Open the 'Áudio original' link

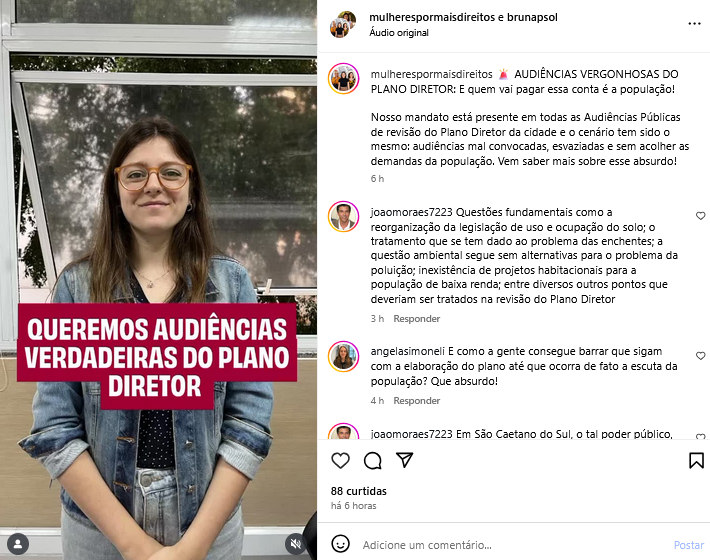[398, 33]
